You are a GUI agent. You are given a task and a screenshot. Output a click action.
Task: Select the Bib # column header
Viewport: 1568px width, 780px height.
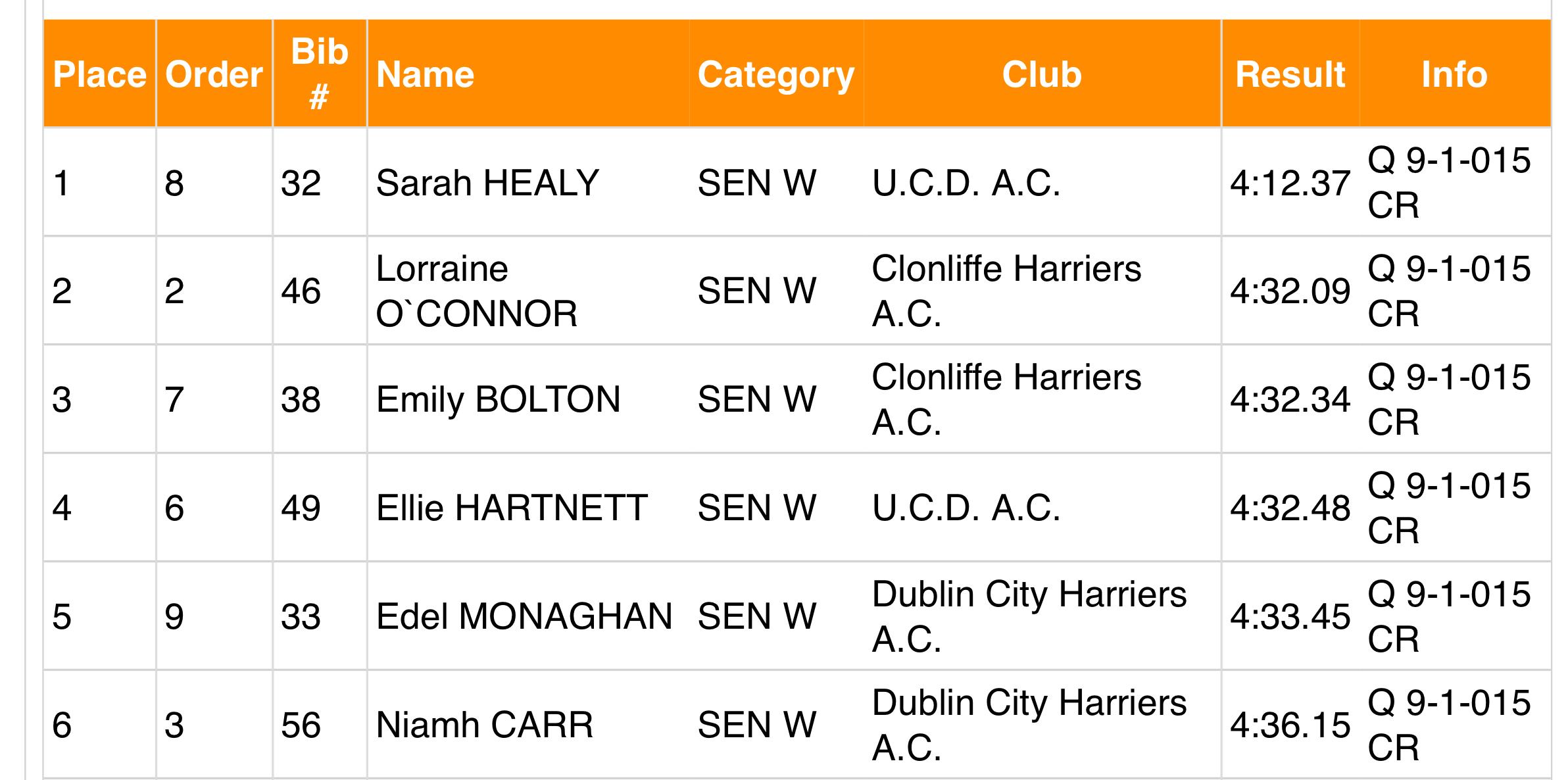[320, 74]
